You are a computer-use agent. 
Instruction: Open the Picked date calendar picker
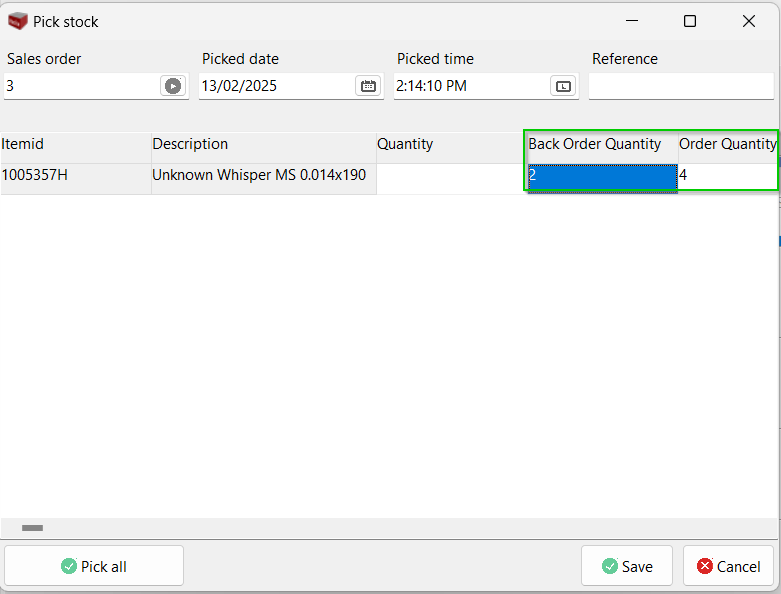(368, 86)
